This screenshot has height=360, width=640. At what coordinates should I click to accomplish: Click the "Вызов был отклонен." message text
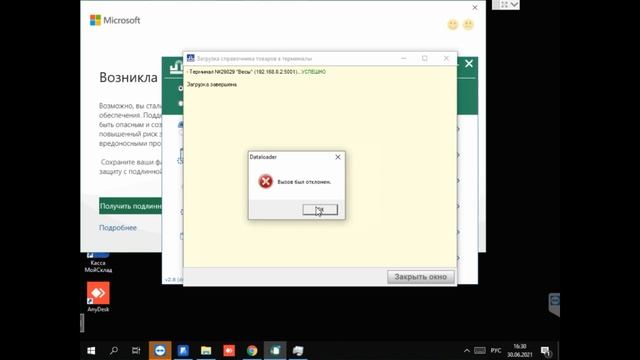304,182
